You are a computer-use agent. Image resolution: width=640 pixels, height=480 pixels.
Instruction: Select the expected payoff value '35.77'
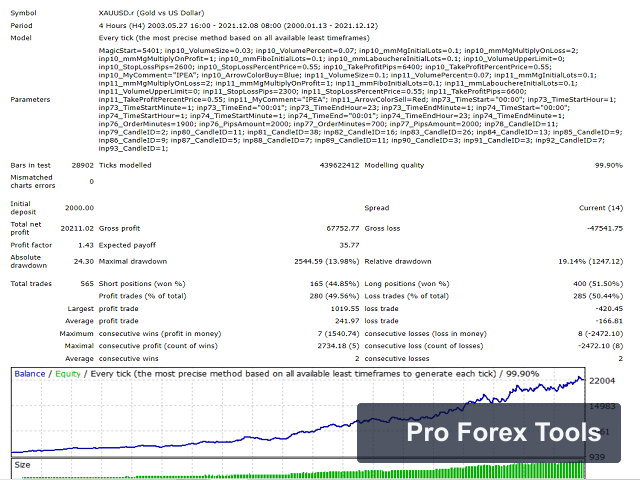[x=349, y=245]
